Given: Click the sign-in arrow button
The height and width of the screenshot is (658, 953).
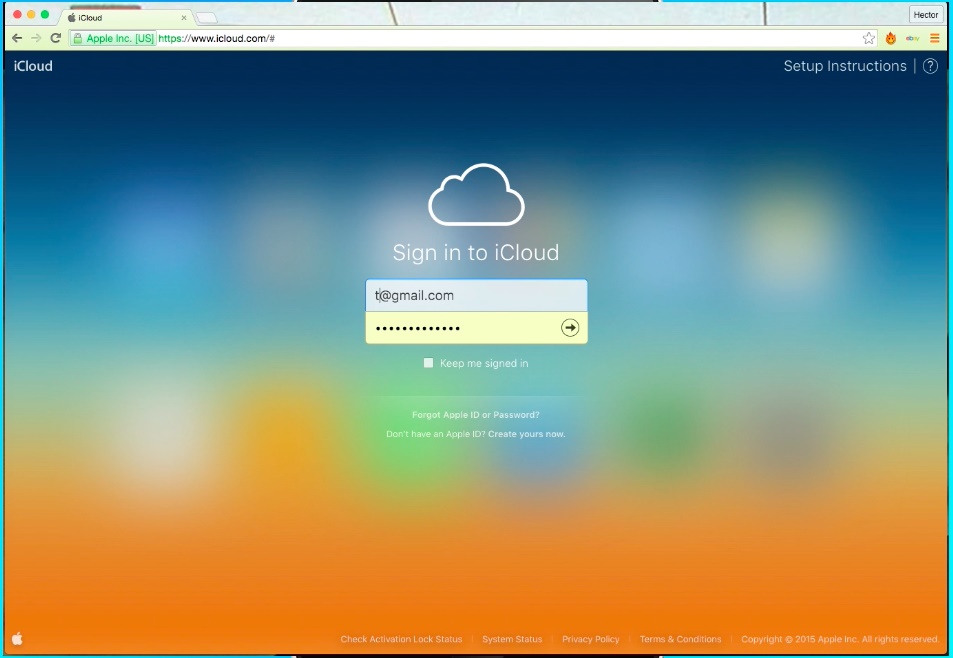Looking at the screenshot, I should coord(569,328).
